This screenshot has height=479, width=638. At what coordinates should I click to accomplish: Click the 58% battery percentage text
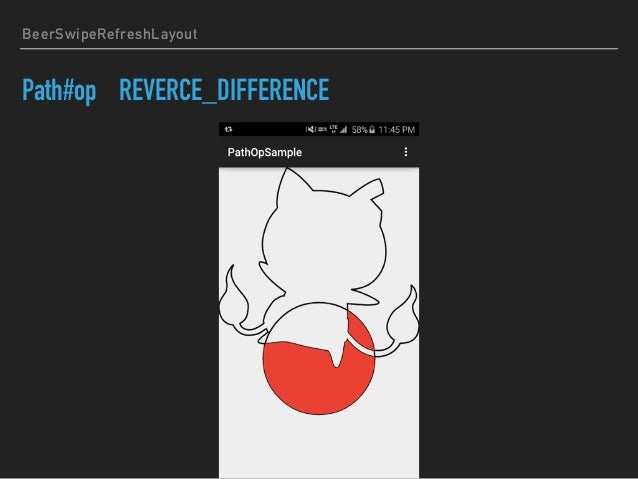(x=360, y=129)
